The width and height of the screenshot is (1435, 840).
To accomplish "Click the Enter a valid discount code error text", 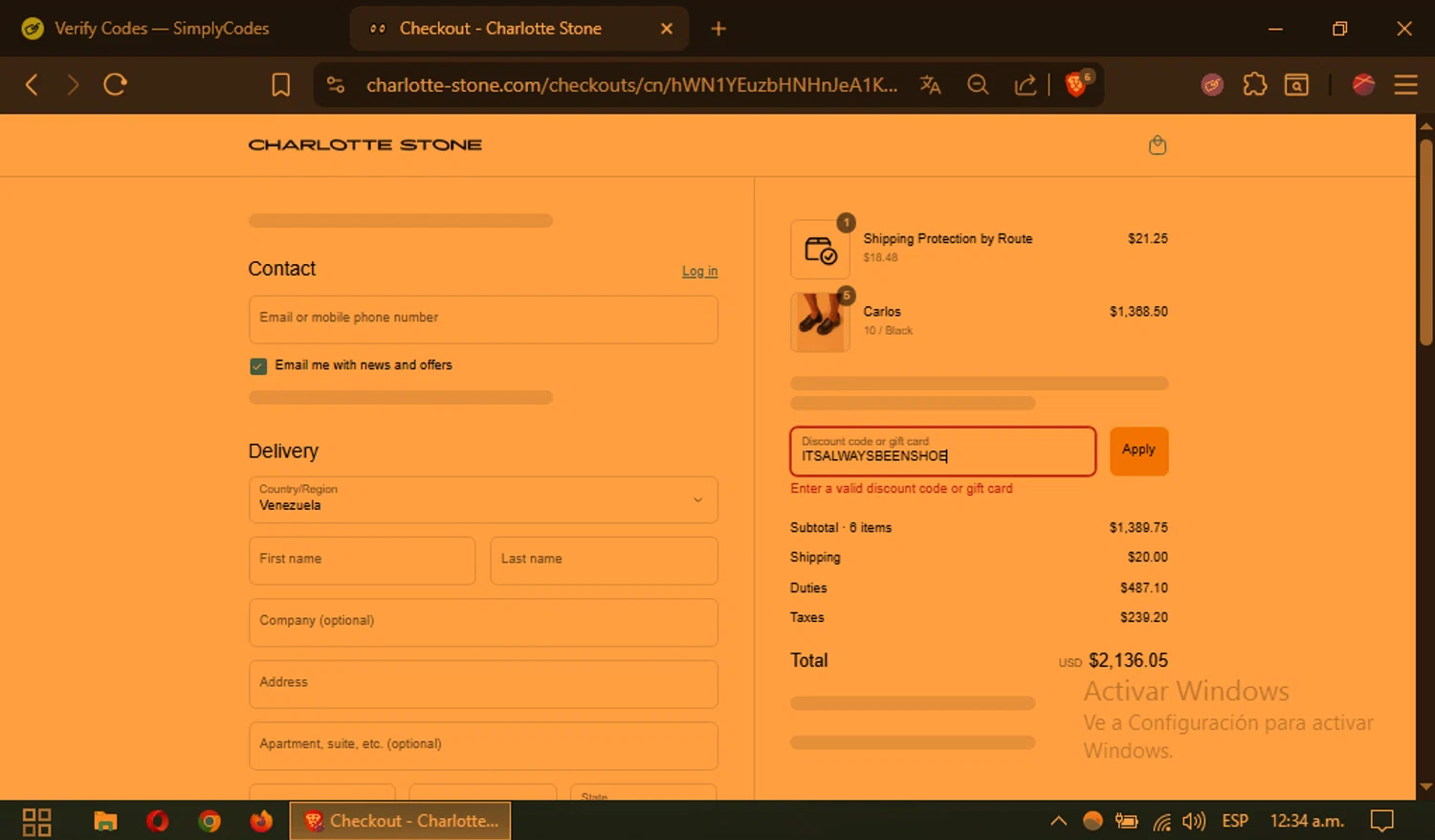I will click(x=901, y=489).
